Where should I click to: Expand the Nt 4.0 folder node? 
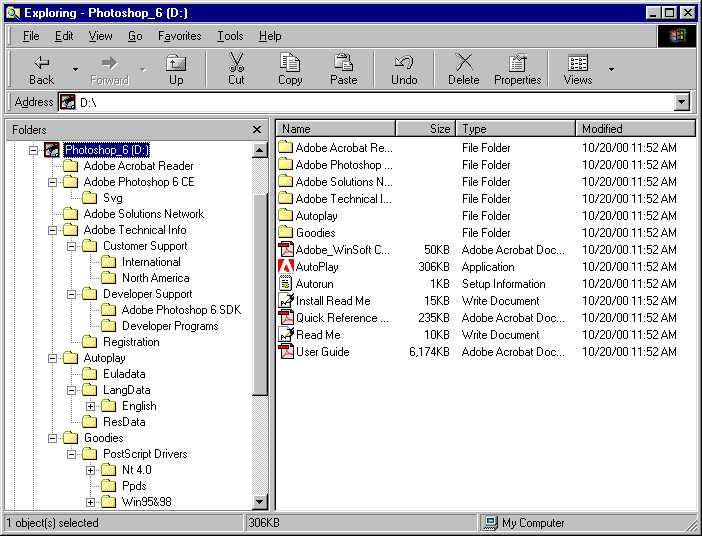90,470
